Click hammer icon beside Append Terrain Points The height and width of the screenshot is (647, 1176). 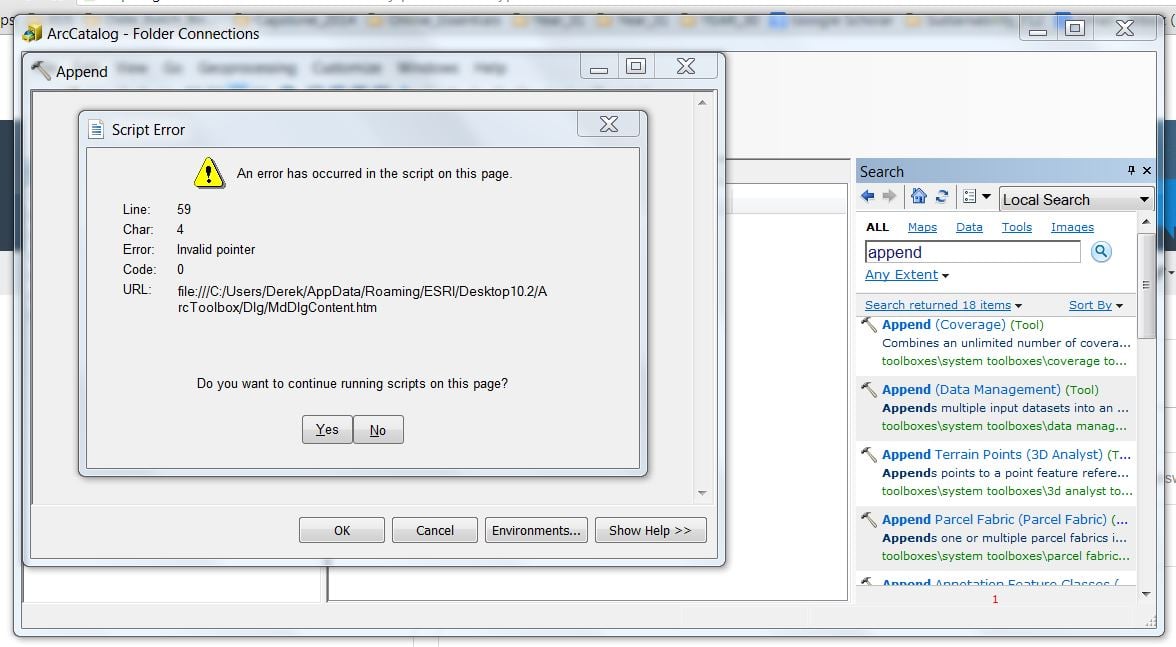pyautogui.click(x=868, y=454)
